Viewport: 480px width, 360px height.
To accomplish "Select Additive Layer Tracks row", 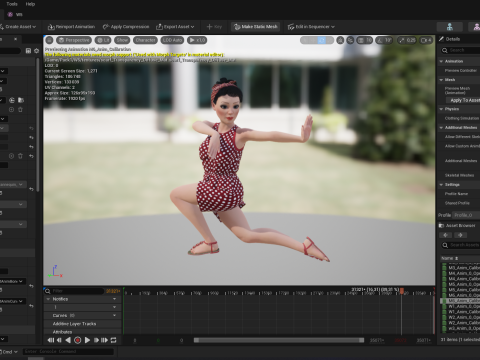I will point(82,324).
